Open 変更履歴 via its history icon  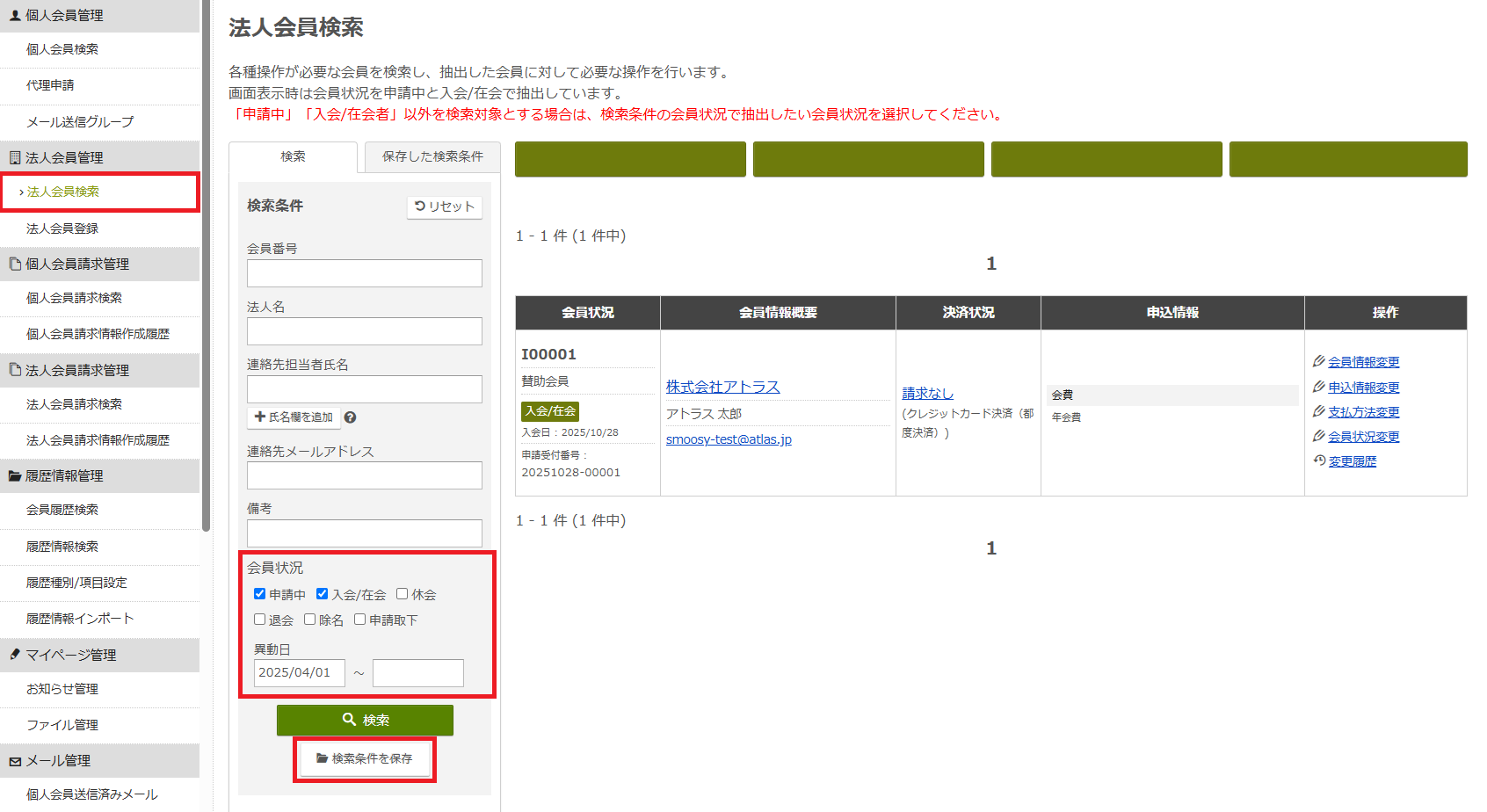1320,460
